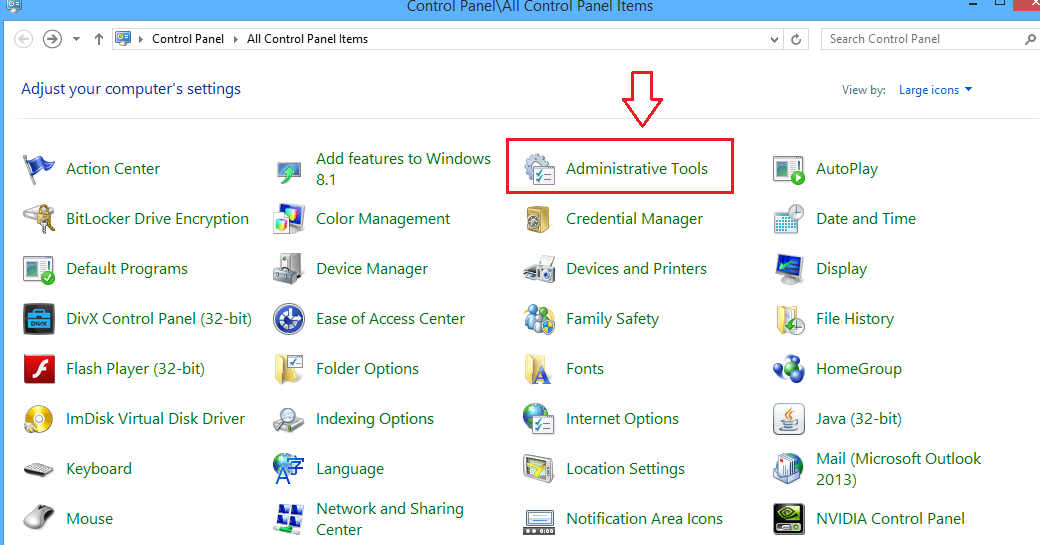Click the File History icon
This screenshot has width=1040, height=545.
coord(790,319)
